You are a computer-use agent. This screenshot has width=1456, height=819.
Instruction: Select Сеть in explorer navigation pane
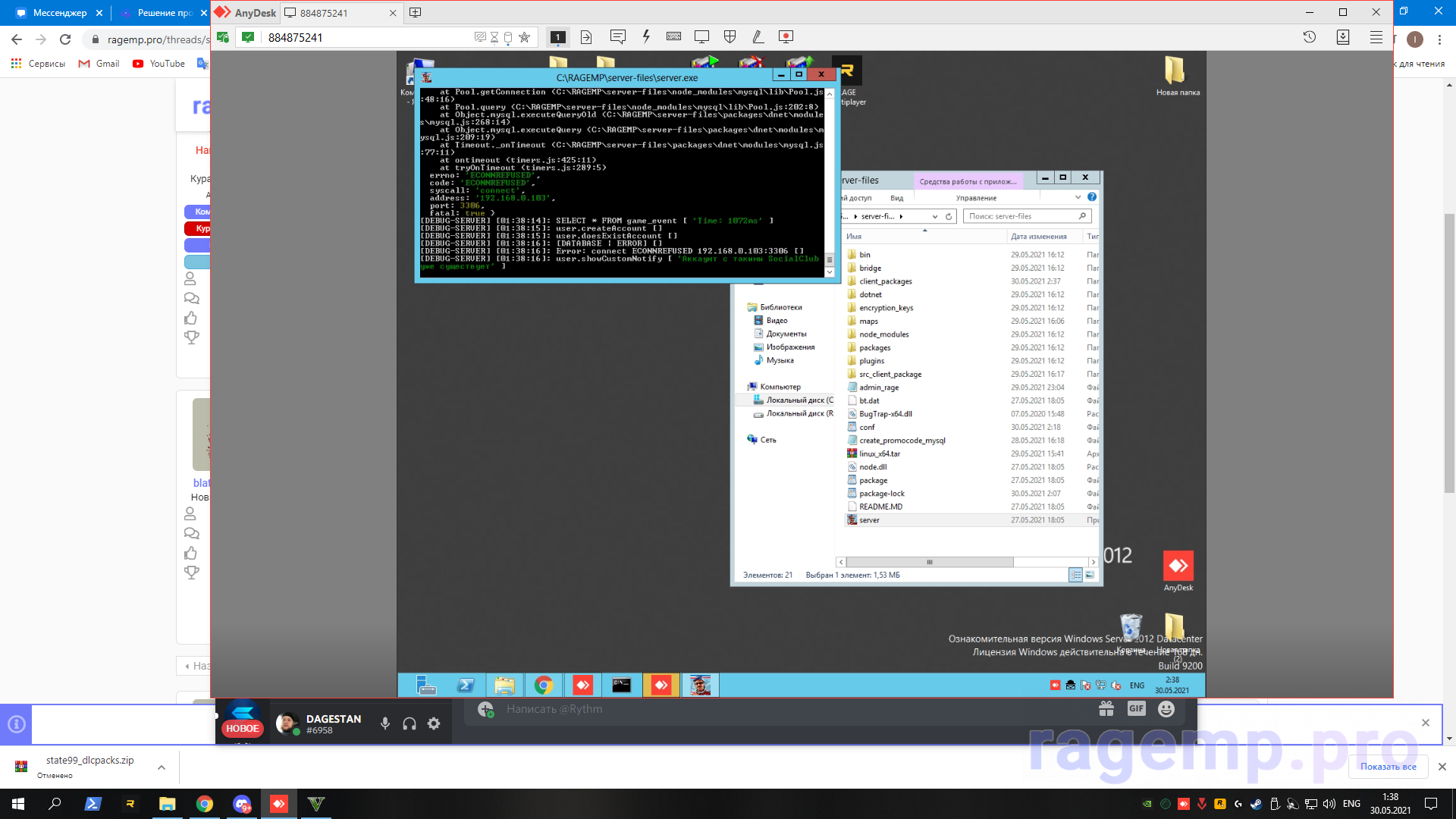(x=767, y=440)
